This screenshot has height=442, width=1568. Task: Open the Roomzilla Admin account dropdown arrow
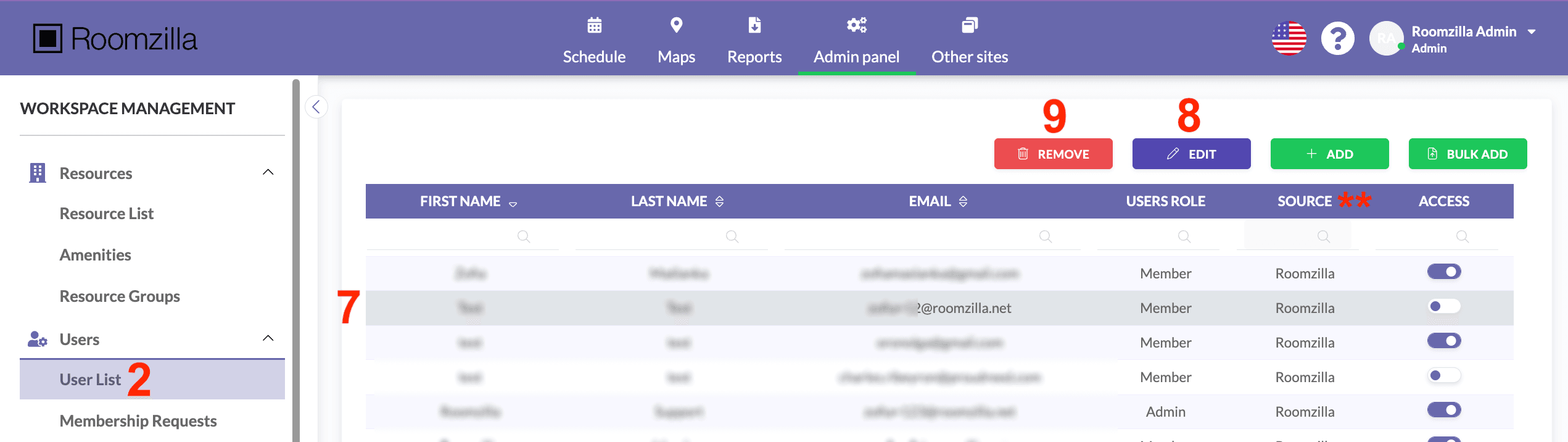point(1531,31)
